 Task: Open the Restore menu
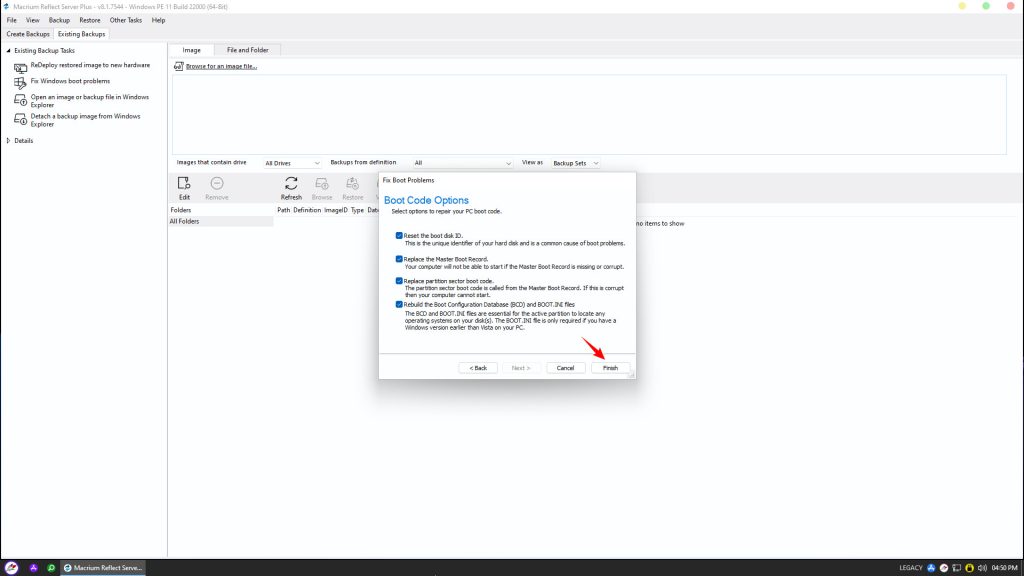click(x=89, y=20)
